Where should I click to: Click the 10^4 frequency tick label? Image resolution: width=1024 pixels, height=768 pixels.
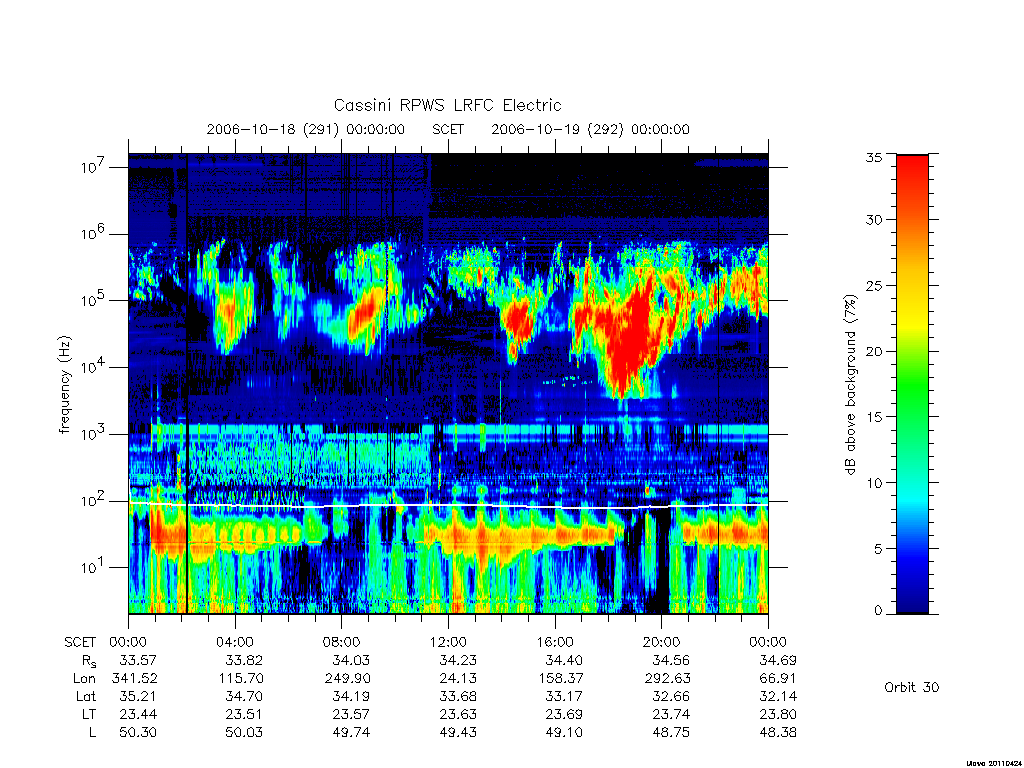[95, 367]
